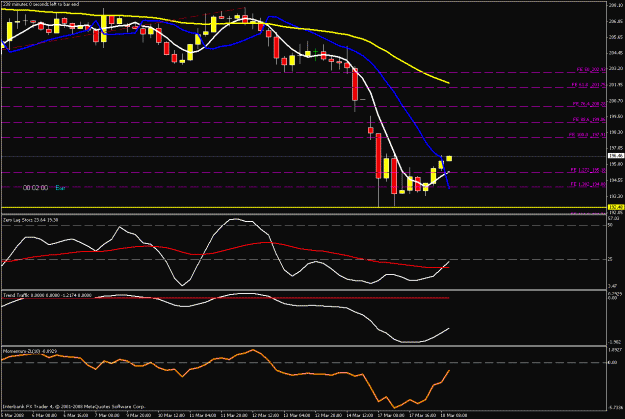Image resolution: width=625 pixels, height=419 pixels.
Task: Click the white current price marker 196.46
Action: tap(616, 156)
